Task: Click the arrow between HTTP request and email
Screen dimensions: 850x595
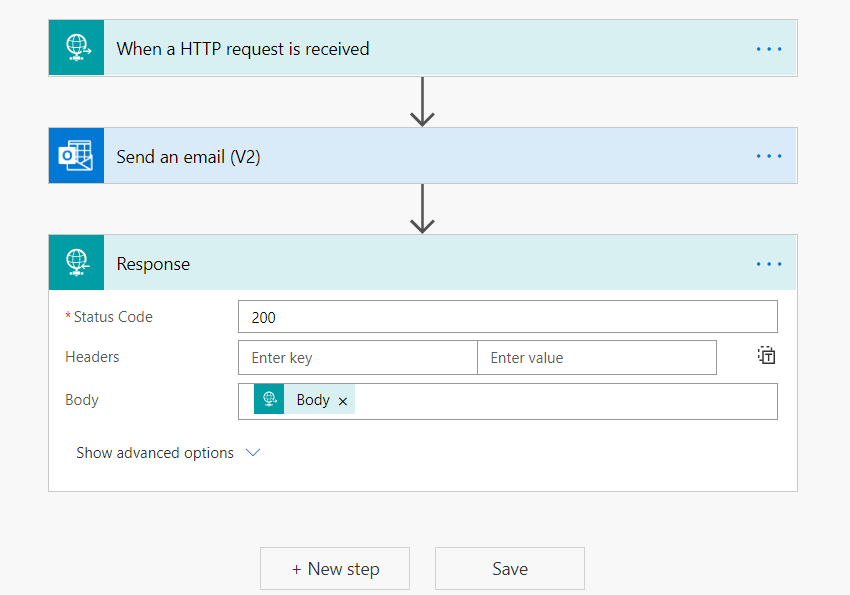Action: pos(422,102)
